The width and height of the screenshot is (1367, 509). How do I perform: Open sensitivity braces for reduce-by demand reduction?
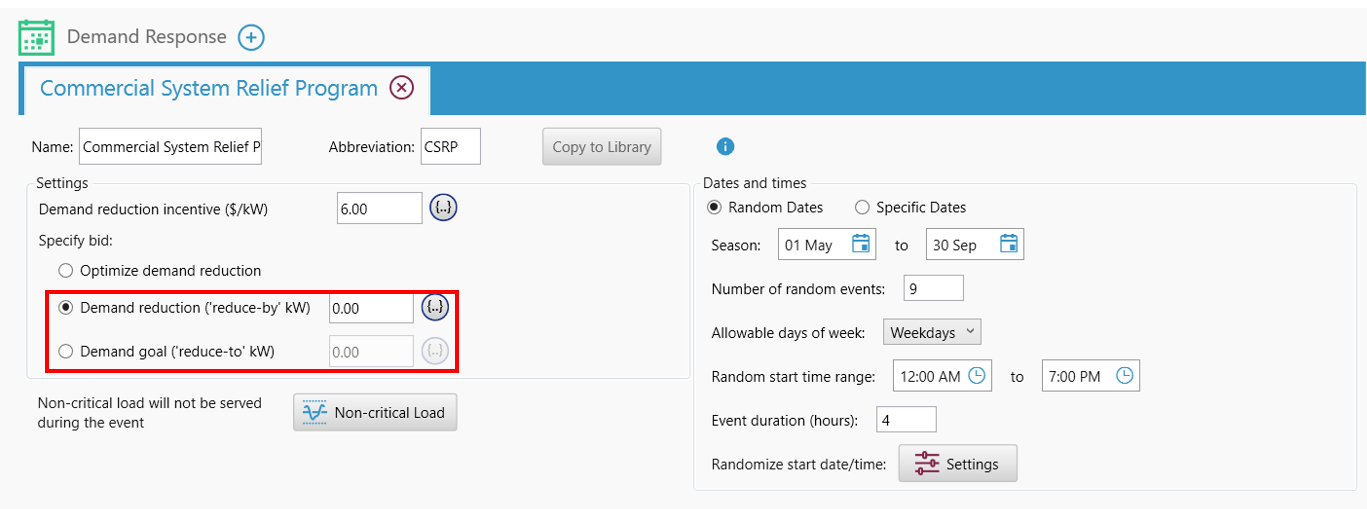435,308
